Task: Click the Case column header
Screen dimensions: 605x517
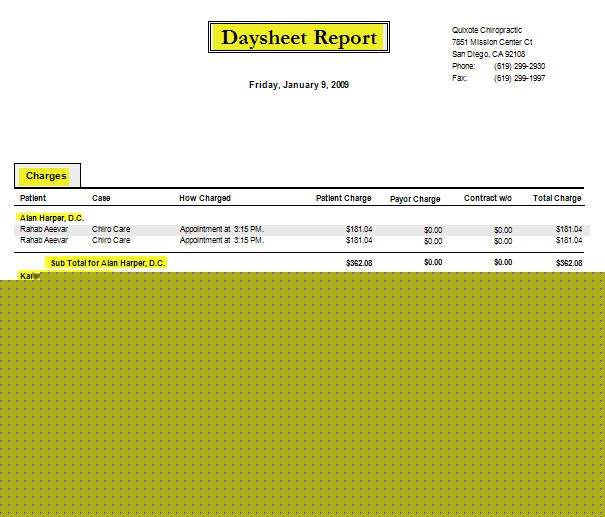Action: point(101,198)
